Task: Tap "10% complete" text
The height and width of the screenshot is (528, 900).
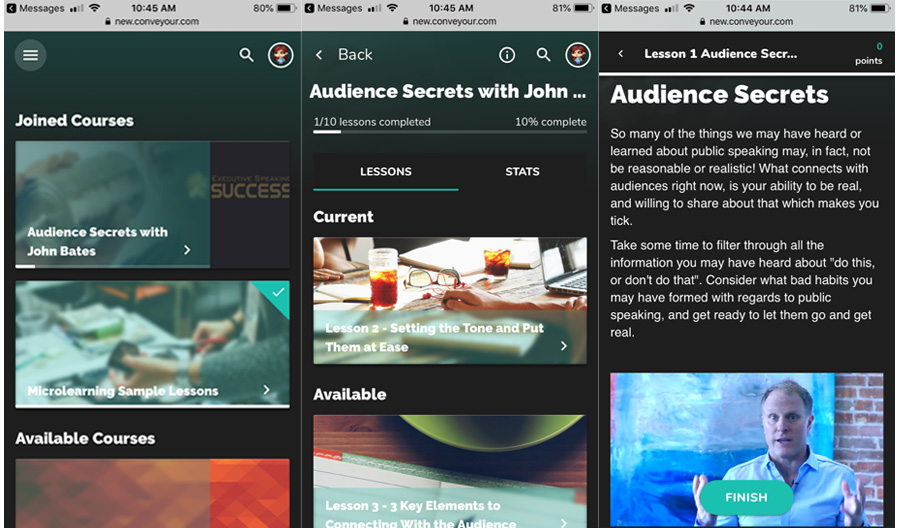Action: click(x=550, y=122)
